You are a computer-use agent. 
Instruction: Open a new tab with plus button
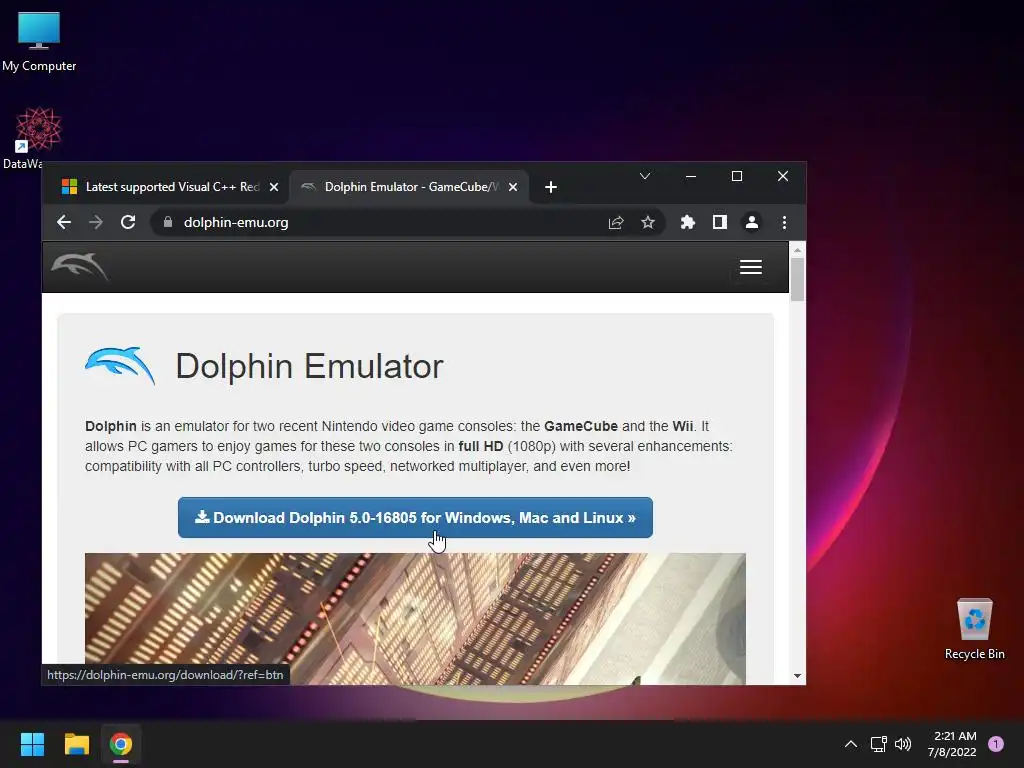click(x=551, y=187)
